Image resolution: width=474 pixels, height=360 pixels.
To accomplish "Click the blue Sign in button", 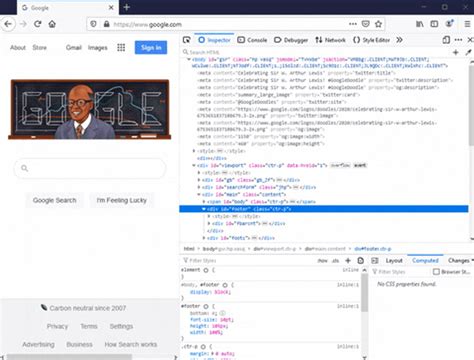I will tap(151, 48).
